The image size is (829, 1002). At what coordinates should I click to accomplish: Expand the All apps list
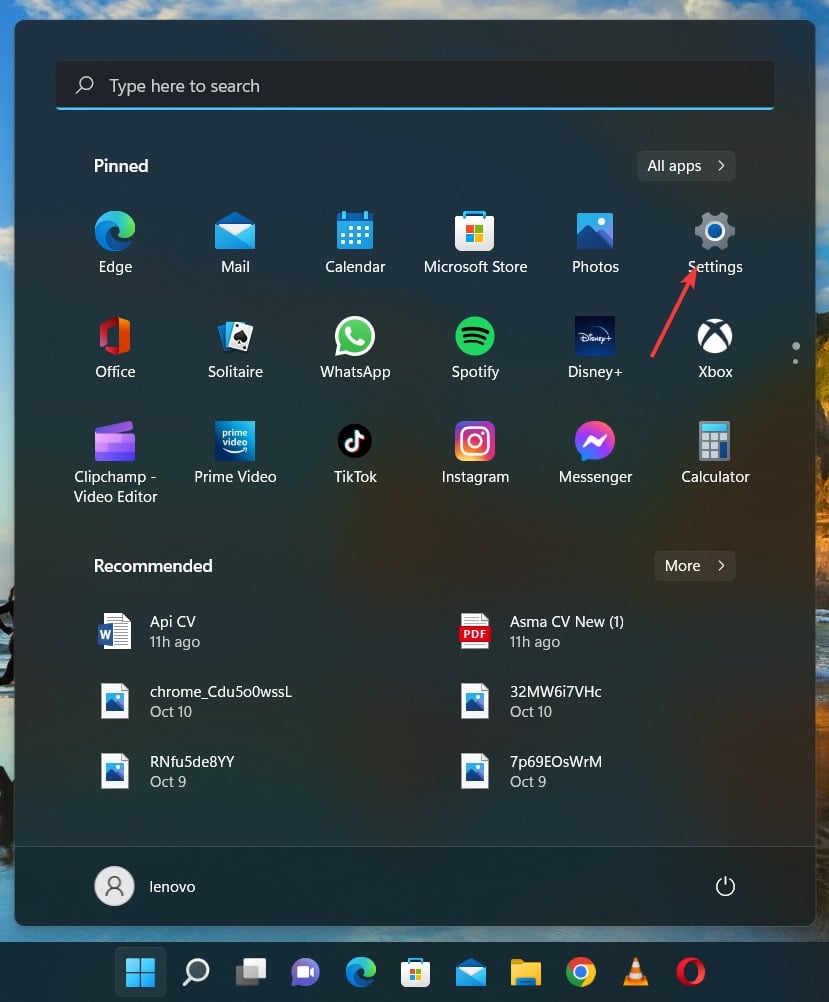(x=686, y=166)
